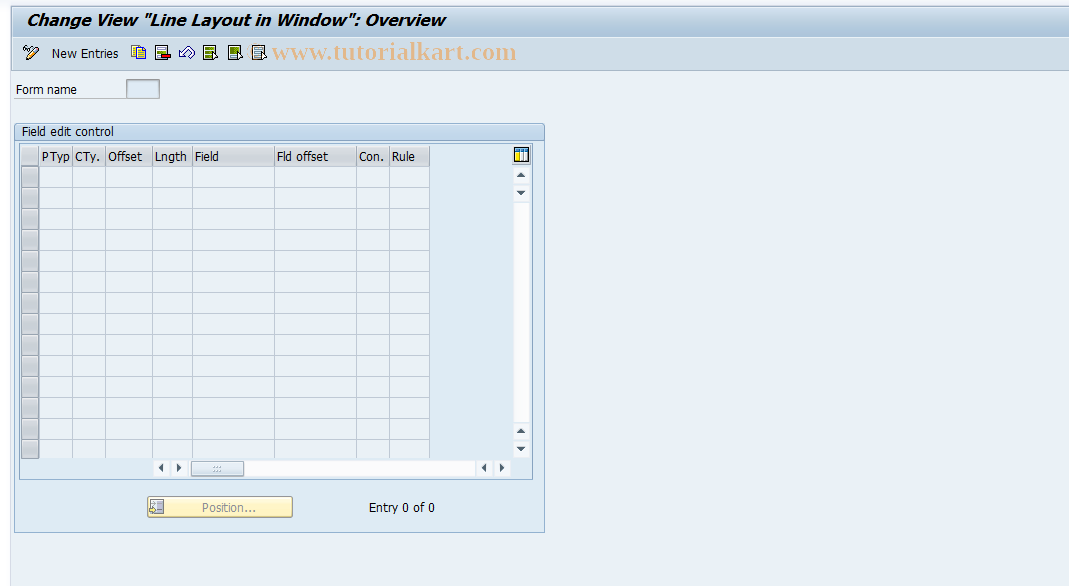
Task: Click the CTy. column header
Action: tap(89, 157)
